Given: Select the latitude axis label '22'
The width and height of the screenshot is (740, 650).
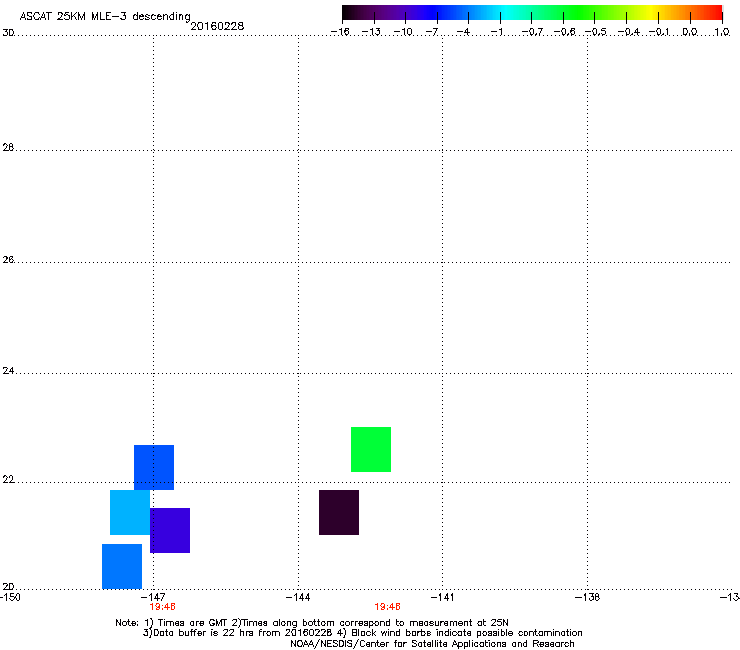Looking at the screenshot, I should 8,480.
